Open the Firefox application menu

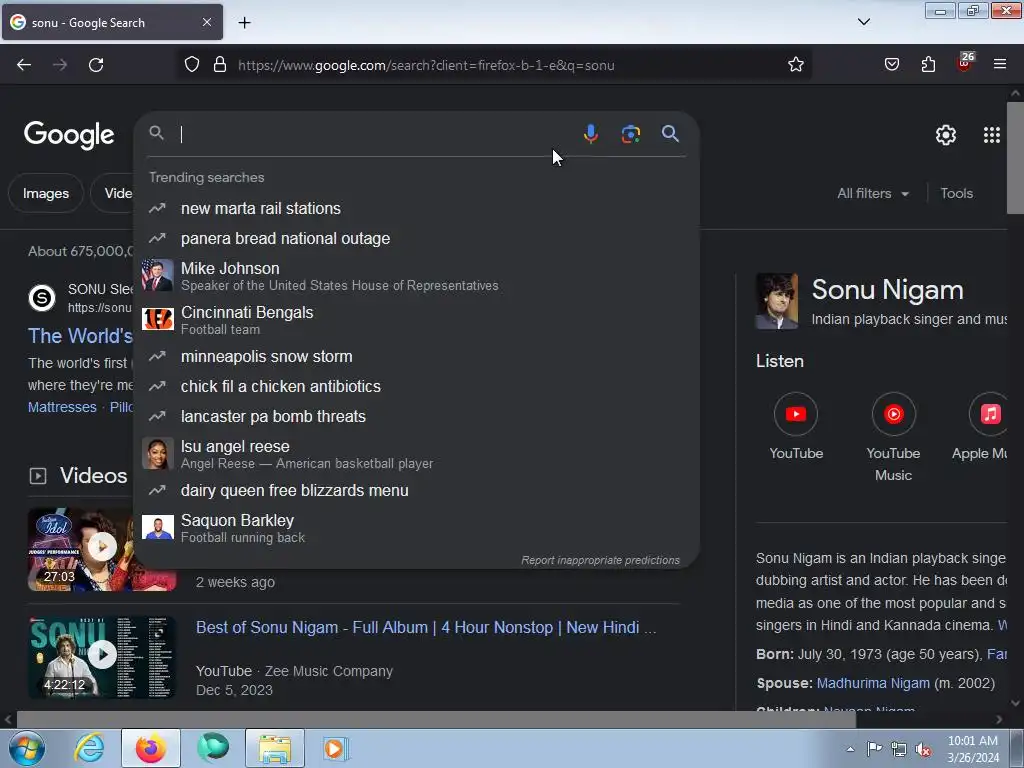tap(999, 65)
